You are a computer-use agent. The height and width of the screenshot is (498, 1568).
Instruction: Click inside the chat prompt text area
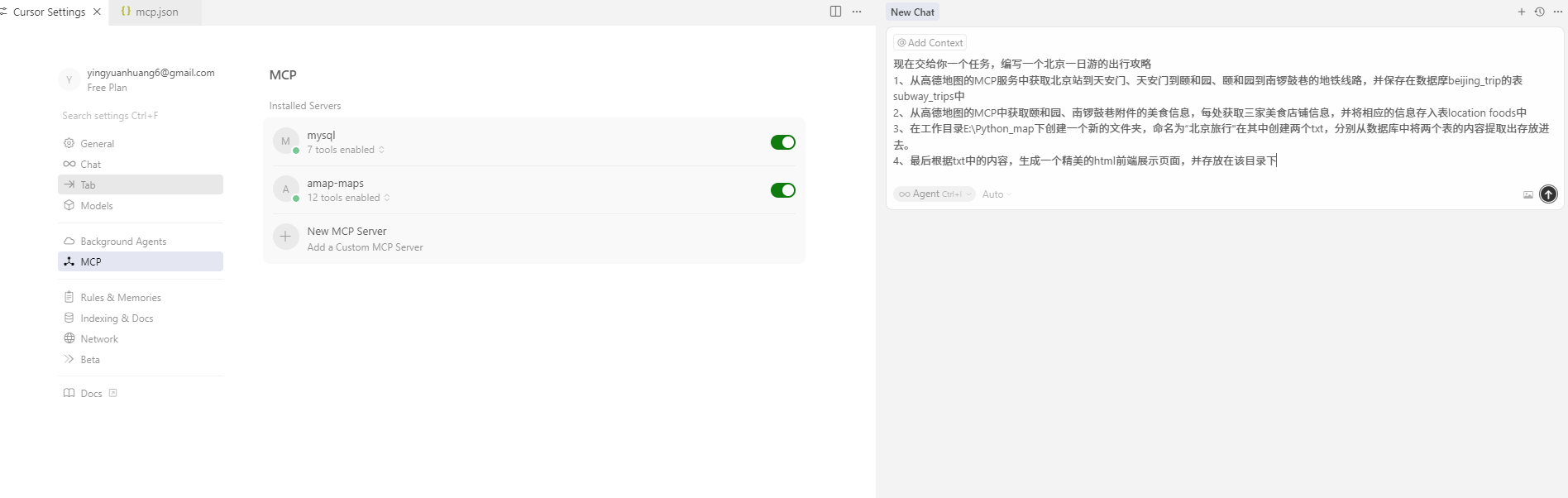tap(1222, 113)
